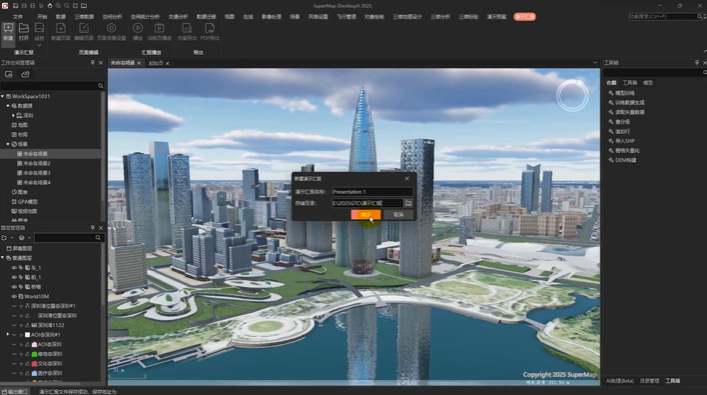
Task: Open the 文件 menu
Action: pyautogui.click(x=18, y=17)
